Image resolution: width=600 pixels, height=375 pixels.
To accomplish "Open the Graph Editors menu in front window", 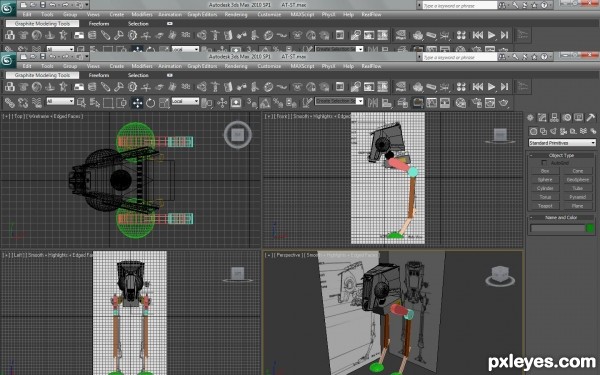I will [202, 66].
